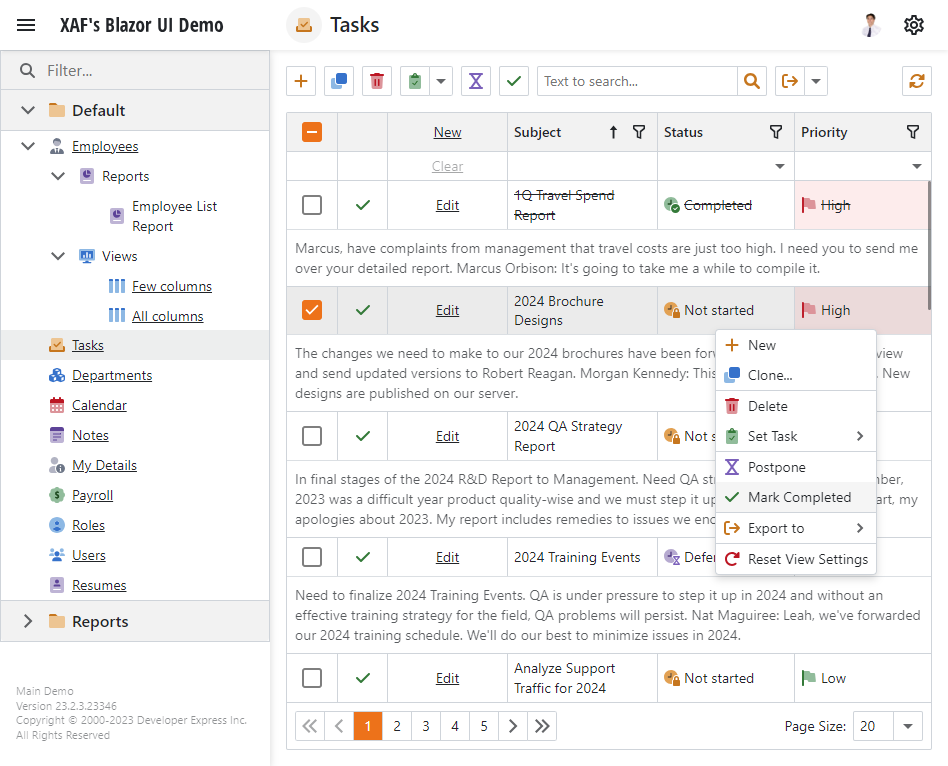The image size is (948, 766).
Task: Click the Refresh icon in toolbar
Action: (917, 81)
